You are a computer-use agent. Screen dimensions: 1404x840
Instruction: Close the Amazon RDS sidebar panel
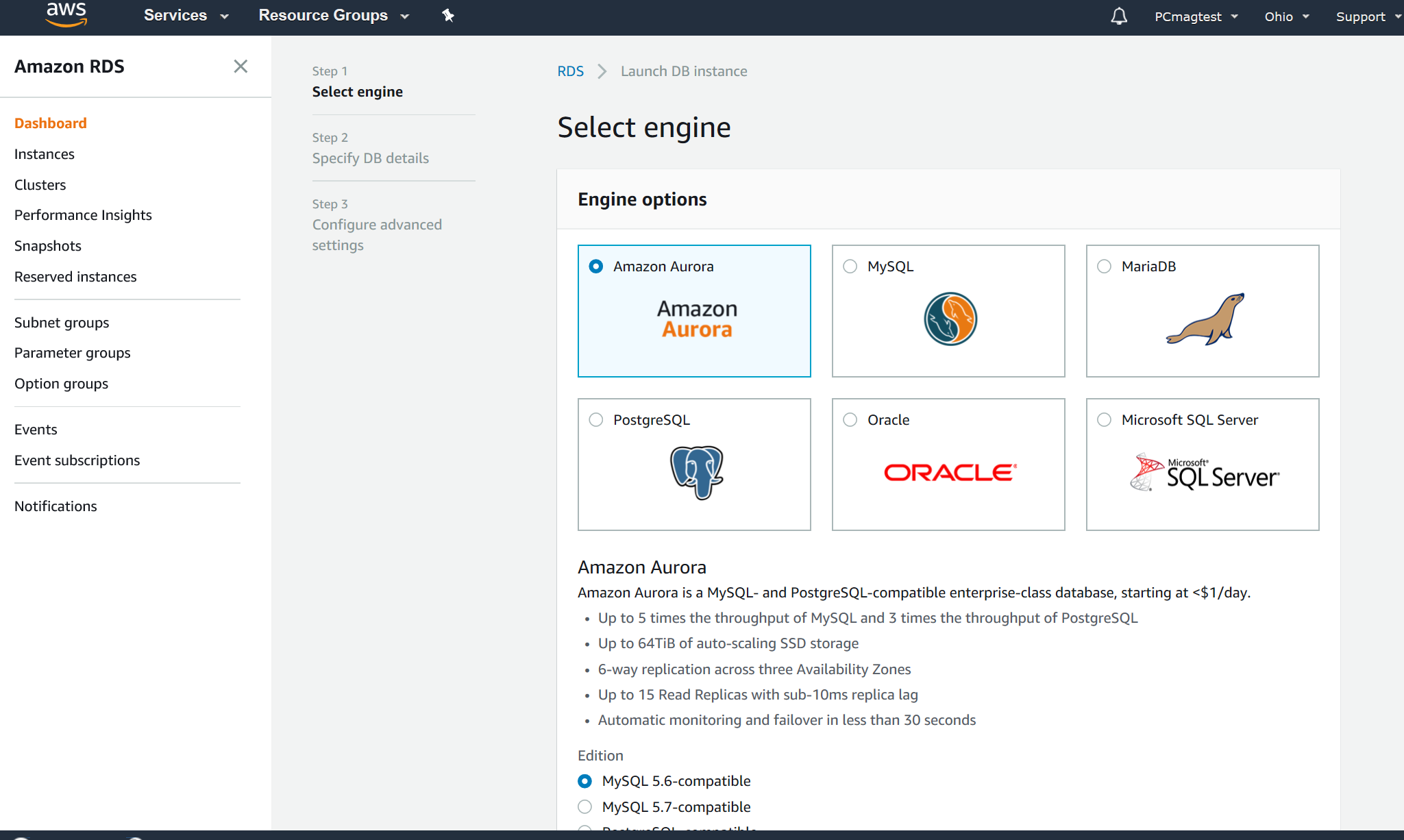[x=241, y=66]
